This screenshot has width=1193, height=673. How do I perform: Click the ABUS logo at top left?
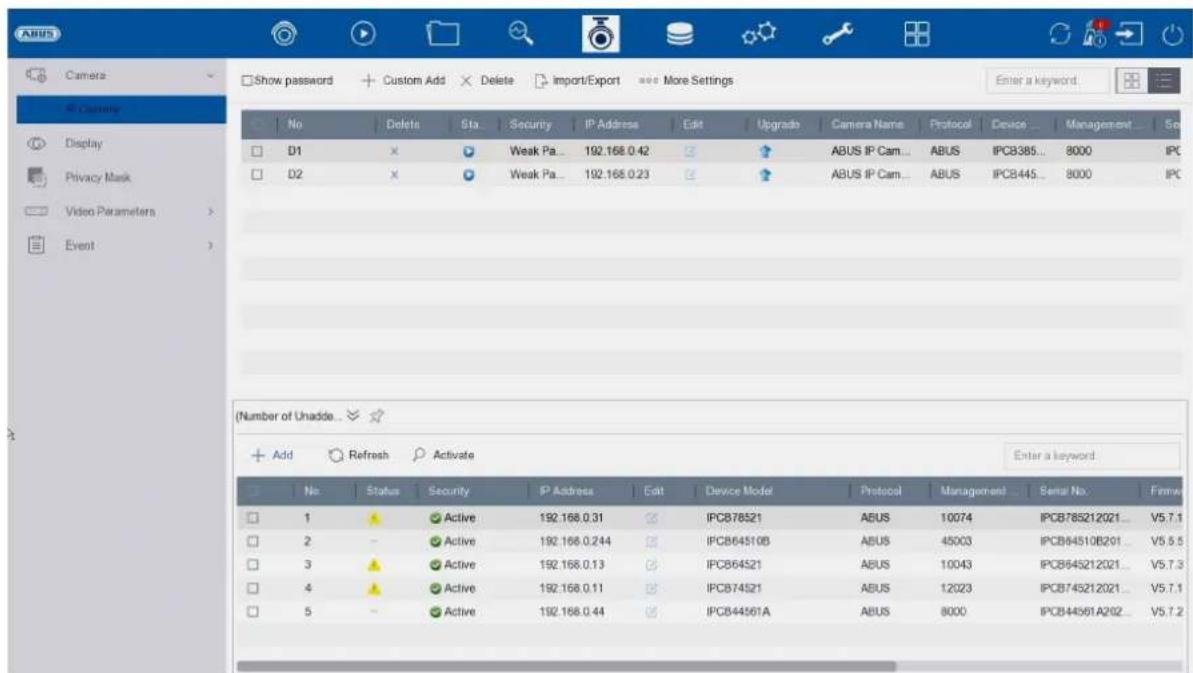pyautogui.click(x=38, y=34)
